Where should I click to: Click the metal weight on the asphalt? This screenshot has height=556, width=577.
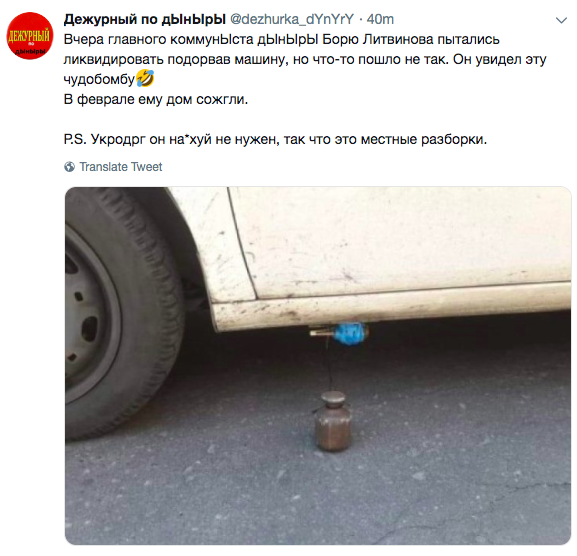(333, 422)
